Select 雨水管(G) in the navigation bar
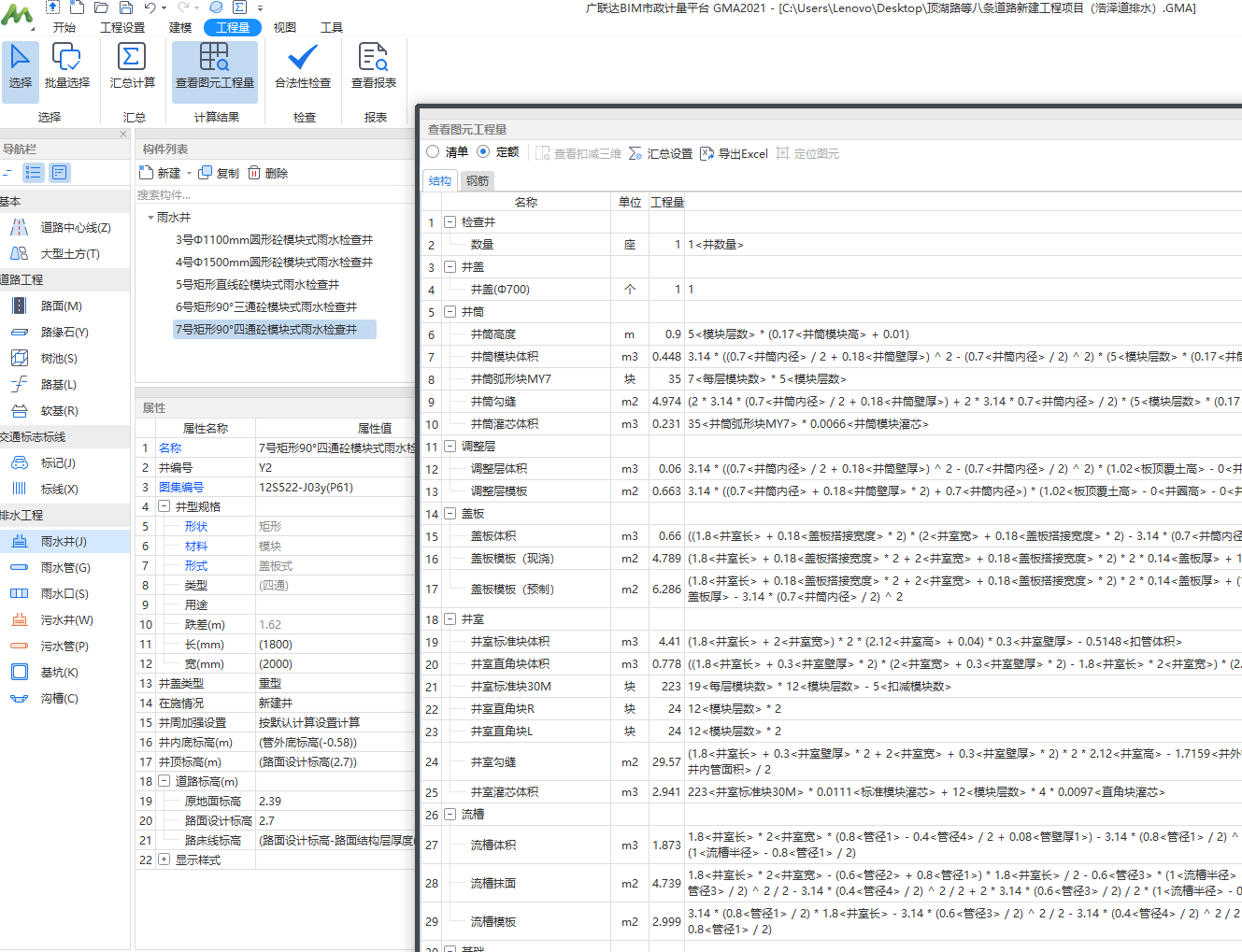This screenshot has height=952, width=1242. point(64,567)
